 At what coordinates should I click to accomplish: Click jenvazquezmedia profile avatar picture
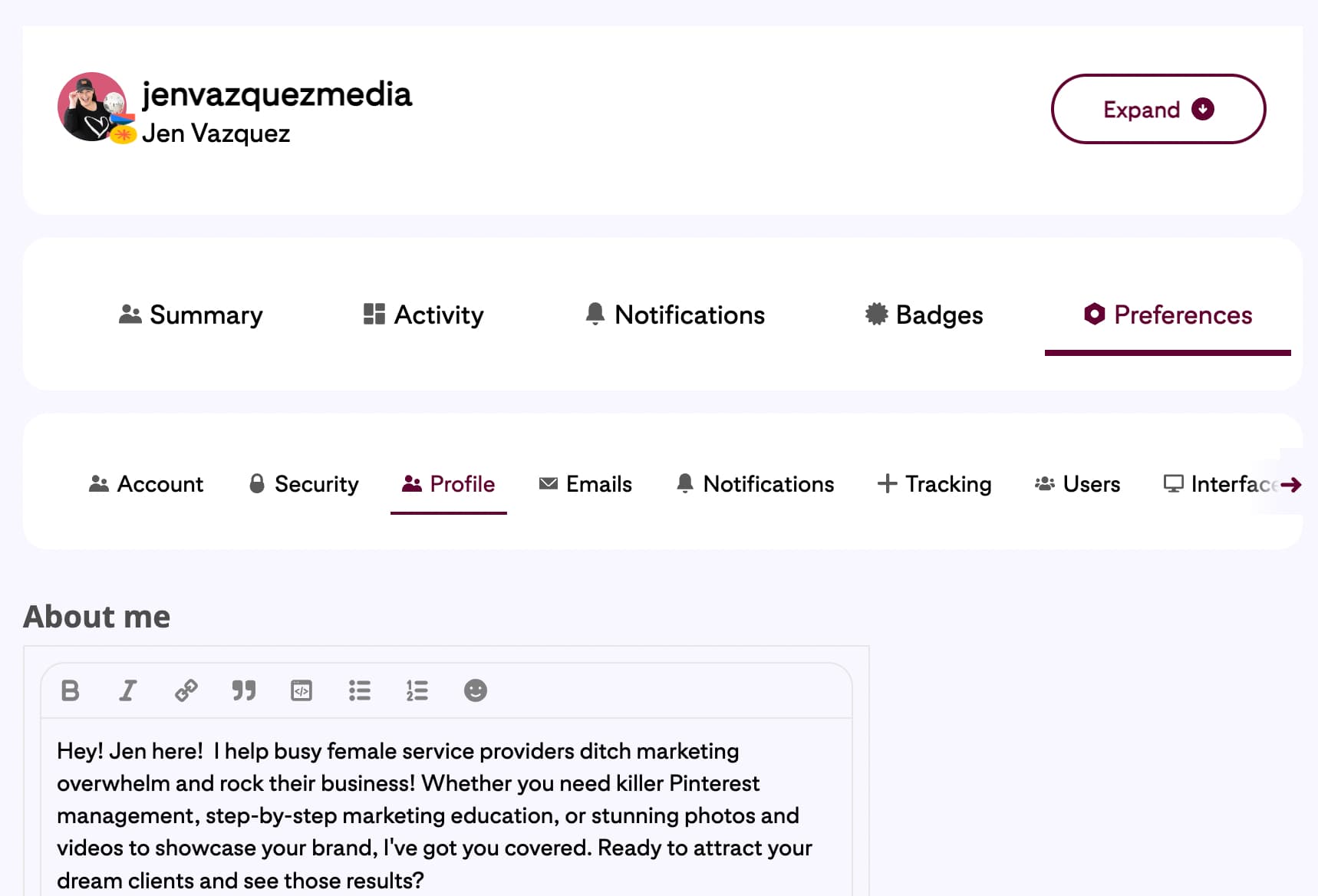tap(93, 107)
